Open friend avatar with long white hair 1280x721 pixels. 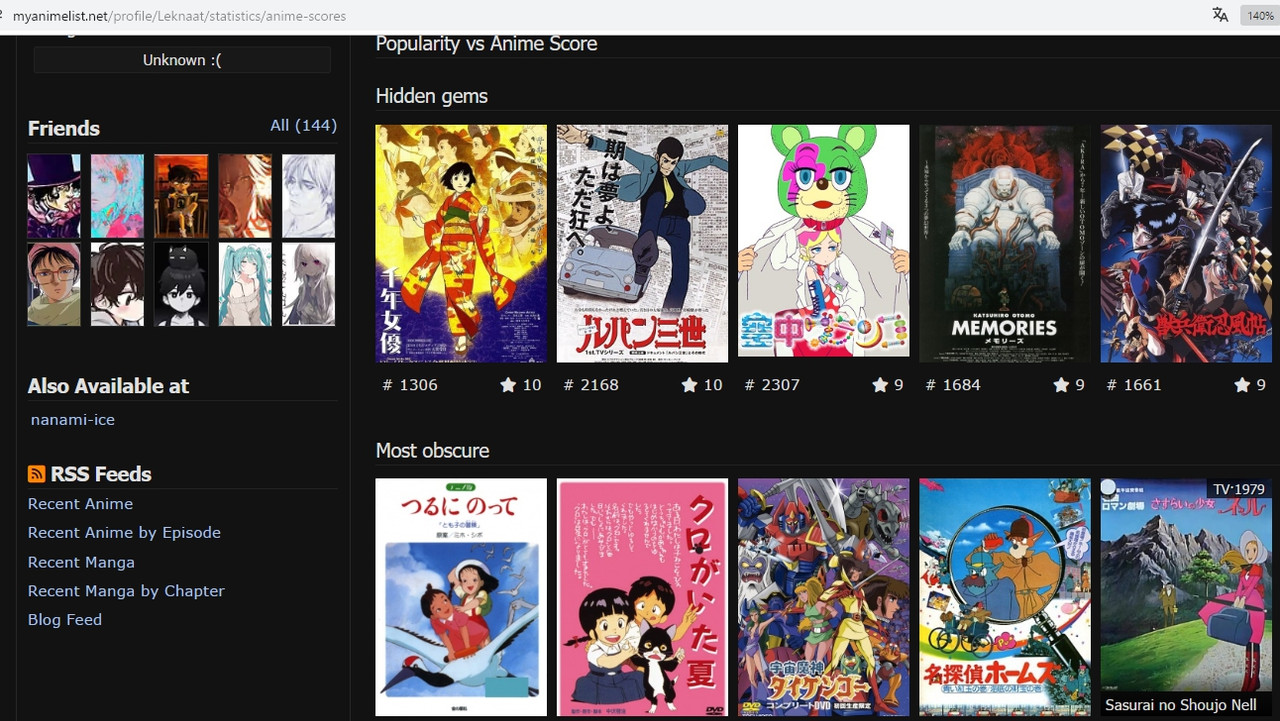click(309, 284)
